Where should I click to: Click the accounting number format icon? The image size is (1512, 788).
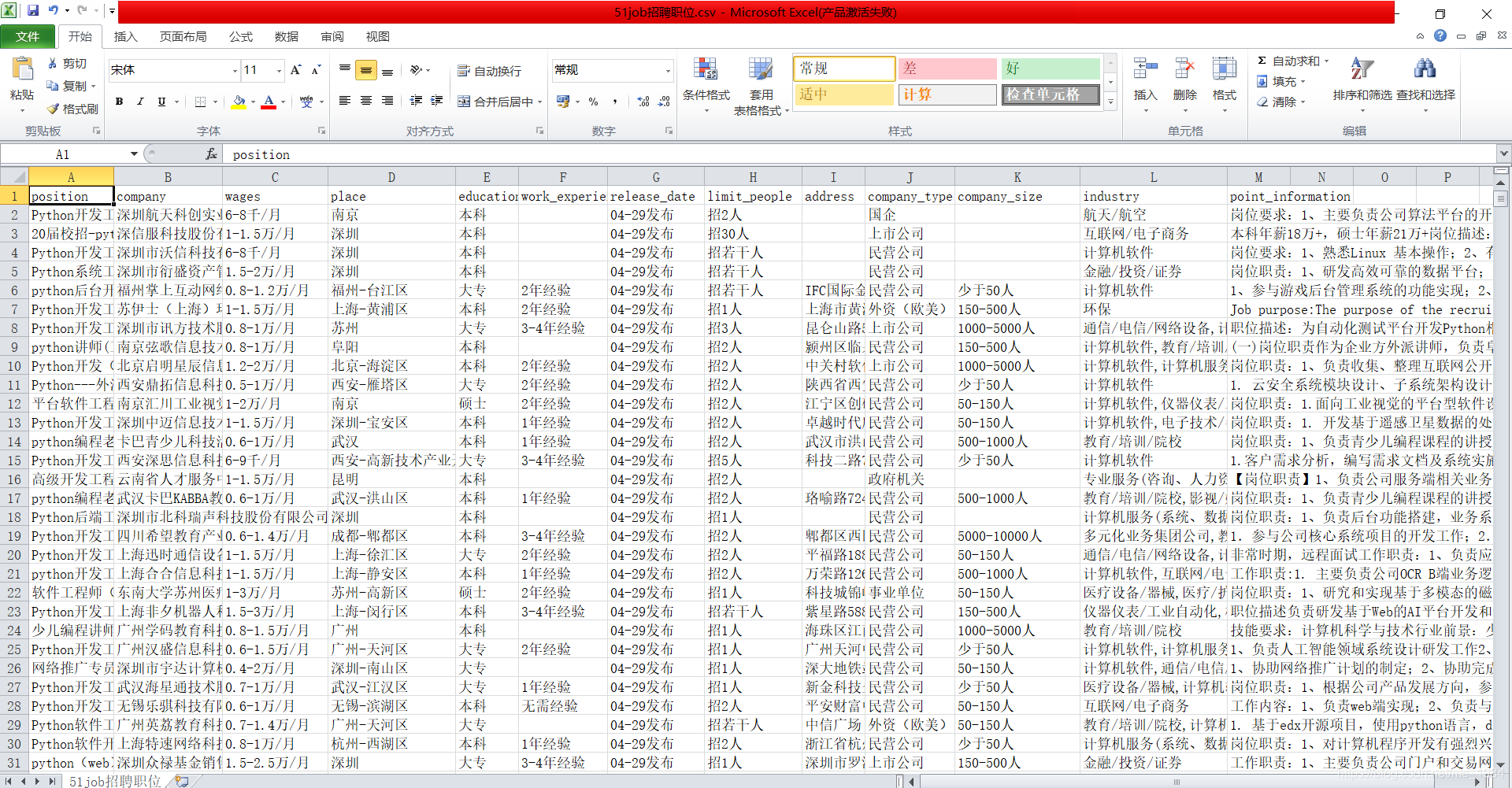click(563, 102)
